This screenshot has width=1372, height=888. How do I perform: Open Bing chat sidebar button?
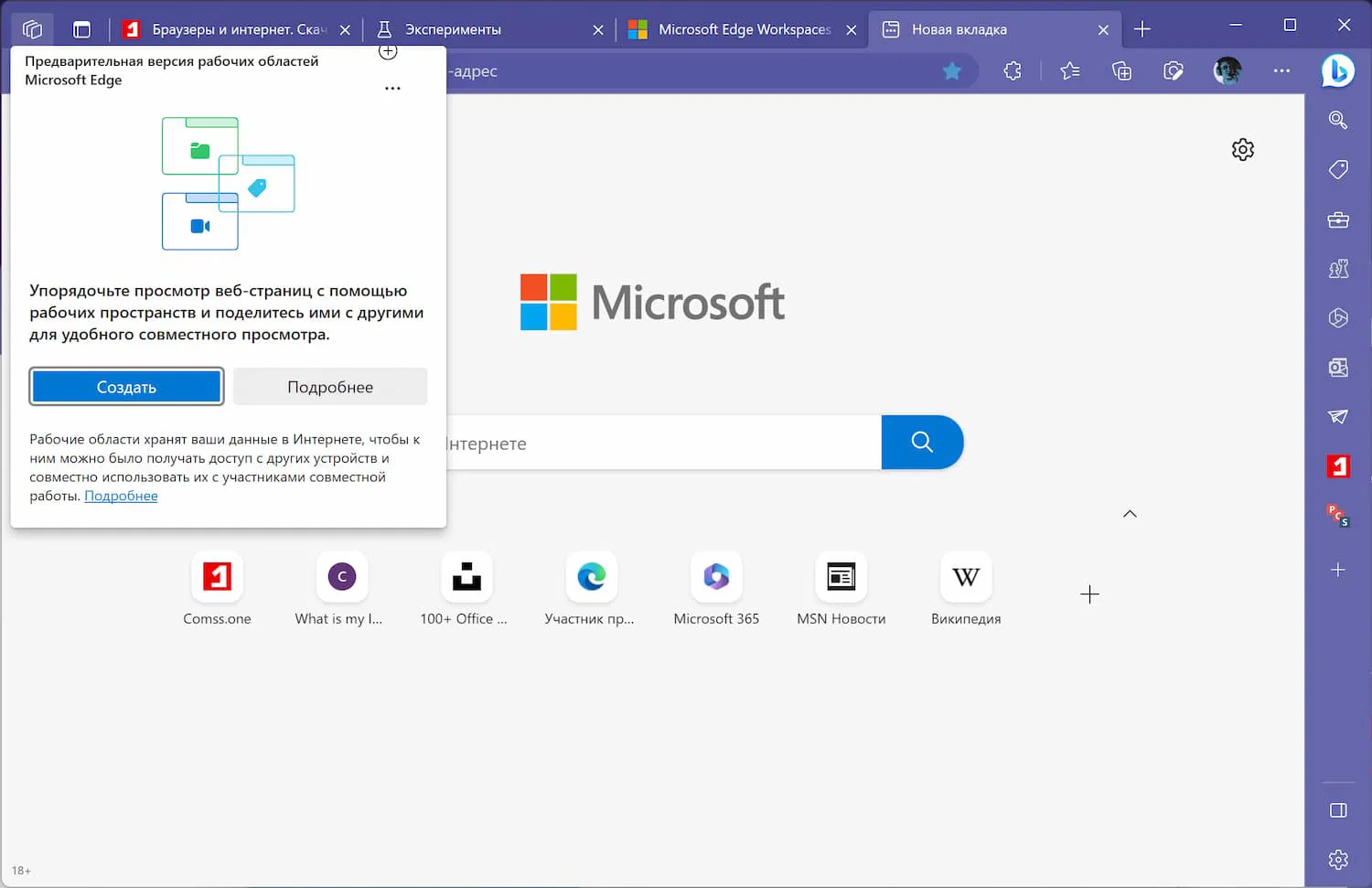click(x=1337, y=71)
